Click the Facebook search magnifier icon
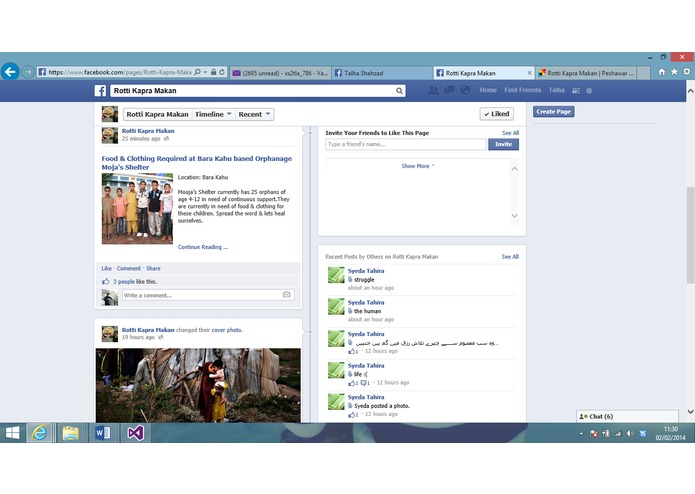The image size is (695, 494). click(x=399, y=91)
